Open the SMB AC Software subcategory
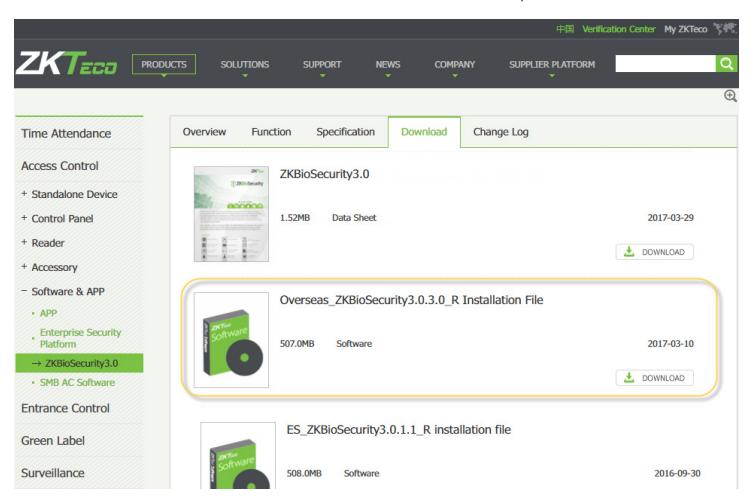Screen dimensions: 752x500 (77, 383)
